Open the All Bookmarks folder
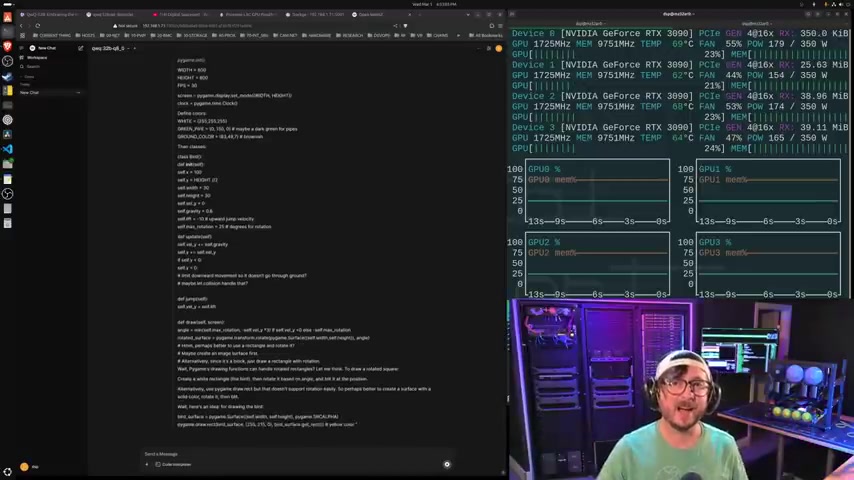 click(x=486, y=35)
